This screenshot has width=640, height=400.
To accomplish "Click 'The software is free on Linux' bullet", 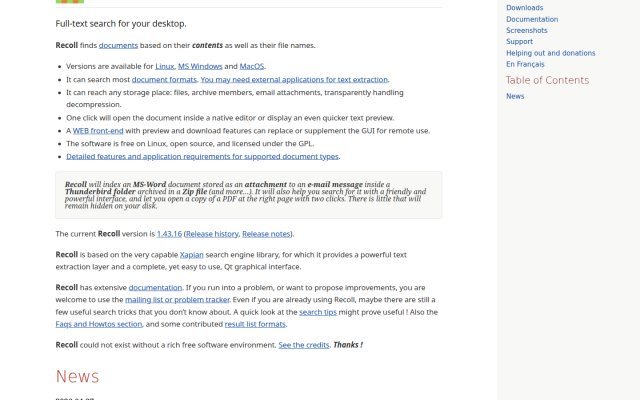I will [190, 144].
